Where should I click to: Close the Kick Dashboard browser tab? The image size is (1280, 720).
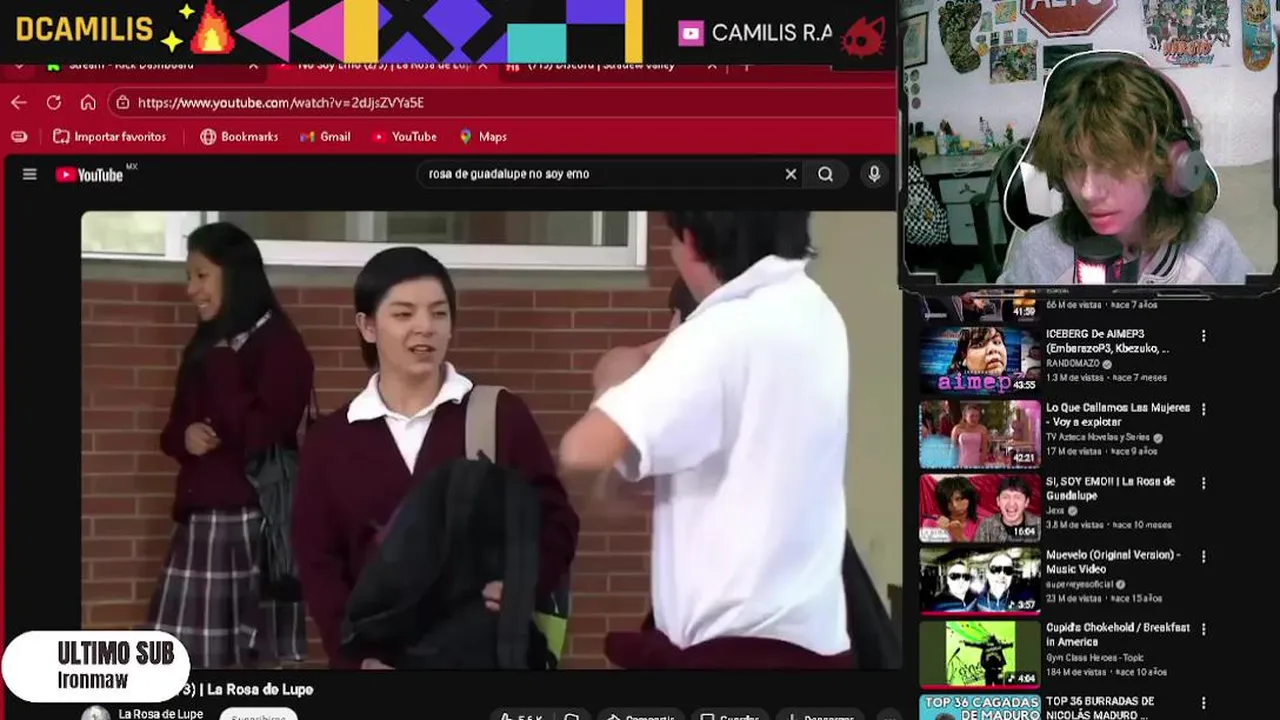click(x=253, y=66)
